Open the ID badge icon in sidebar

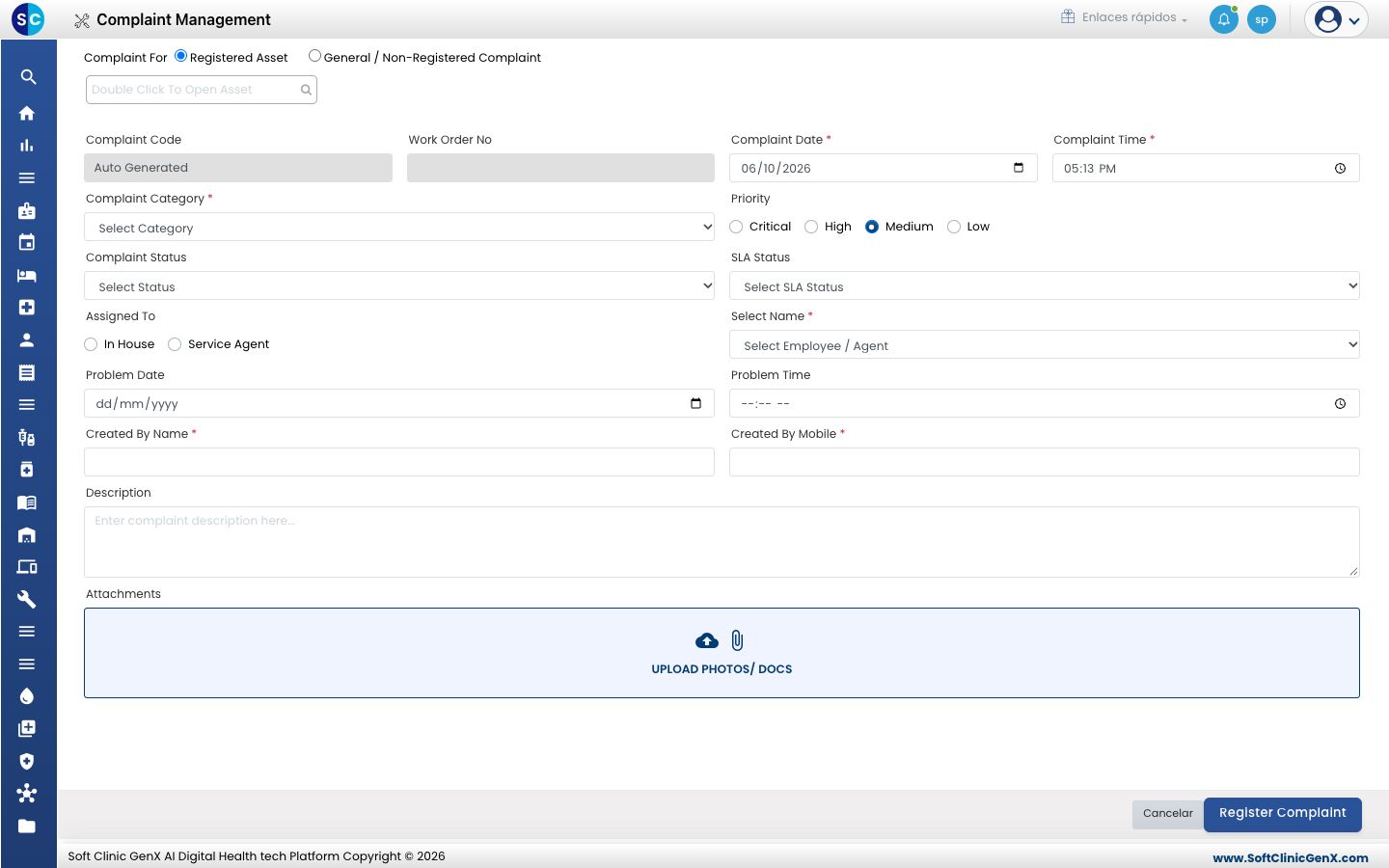click(x=27, y=210)
